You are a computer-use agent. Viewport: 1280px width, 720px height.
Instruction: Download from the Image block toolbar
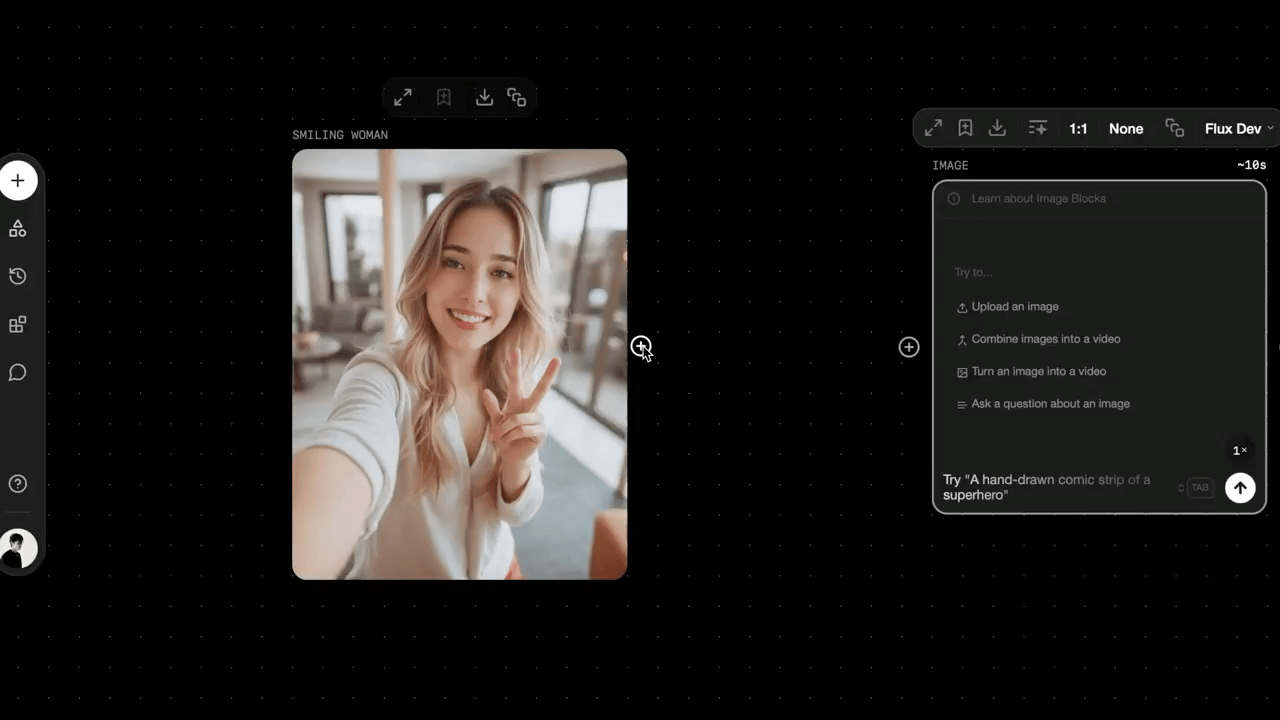(x=997, y=128)
